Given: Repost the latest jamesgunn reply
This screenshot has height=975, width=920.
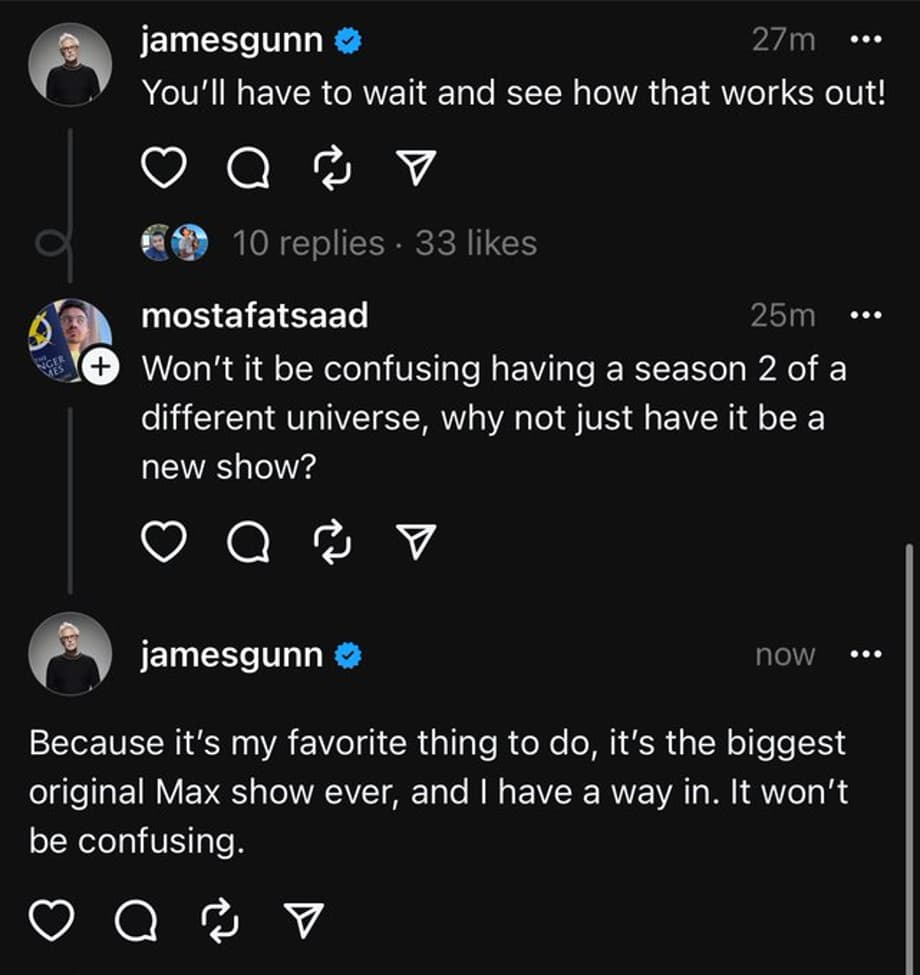Looking at the screenshot, I should point(221,920).
